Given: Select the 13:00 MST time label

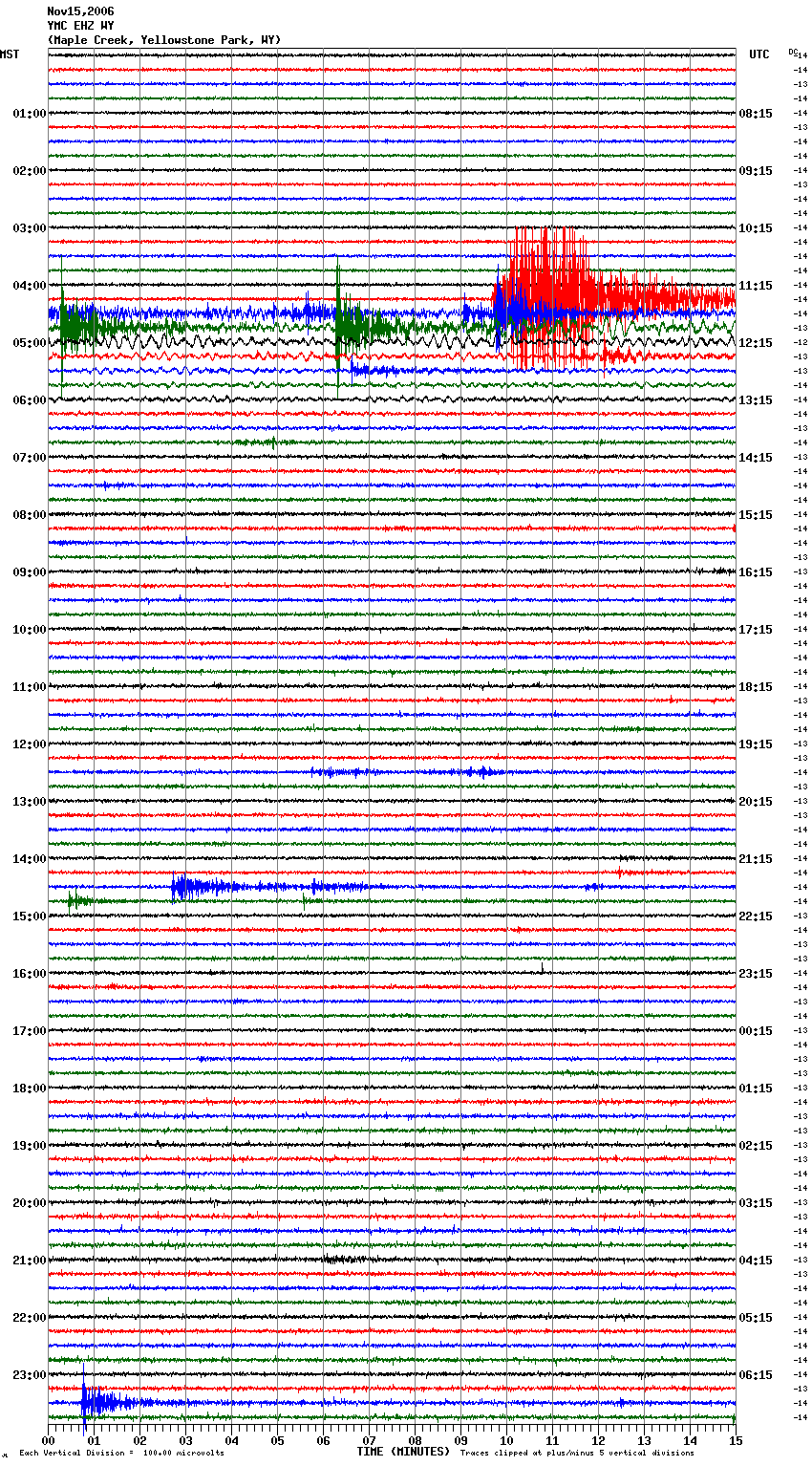Looking at the screenshot, I should click(x=30, y=802).
